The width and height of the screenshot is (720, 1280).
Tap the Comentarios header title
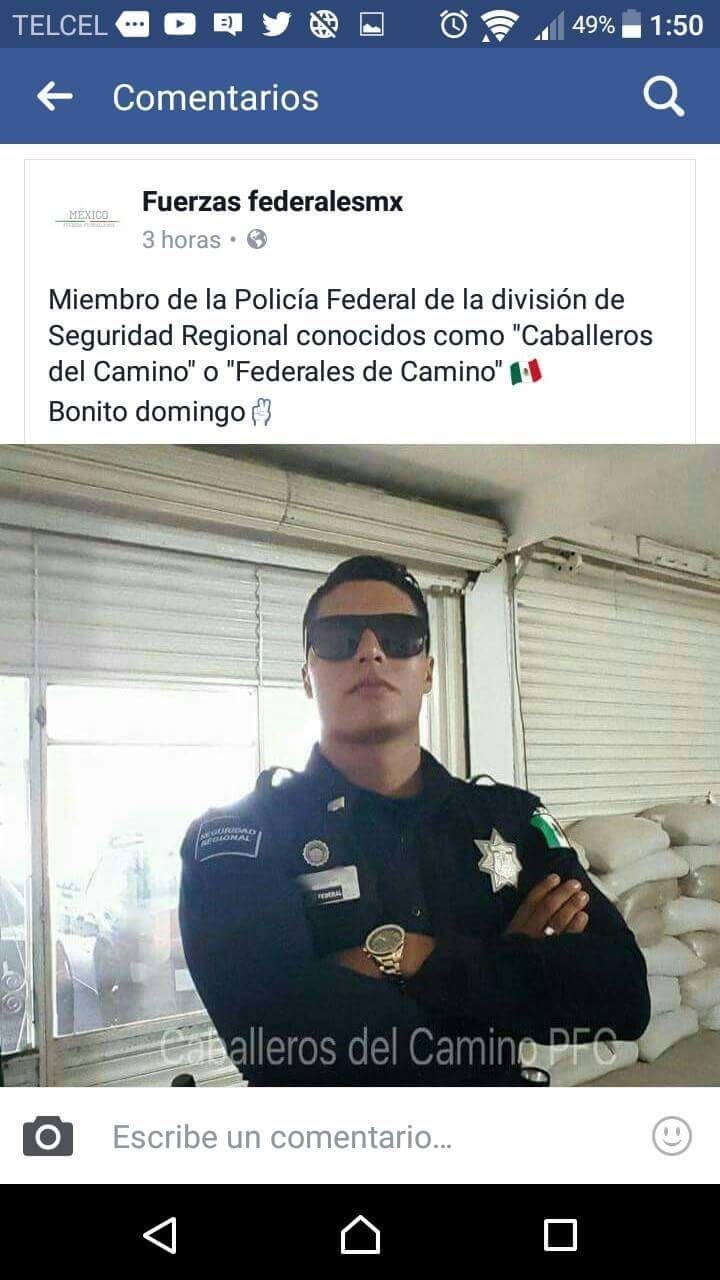215,97
